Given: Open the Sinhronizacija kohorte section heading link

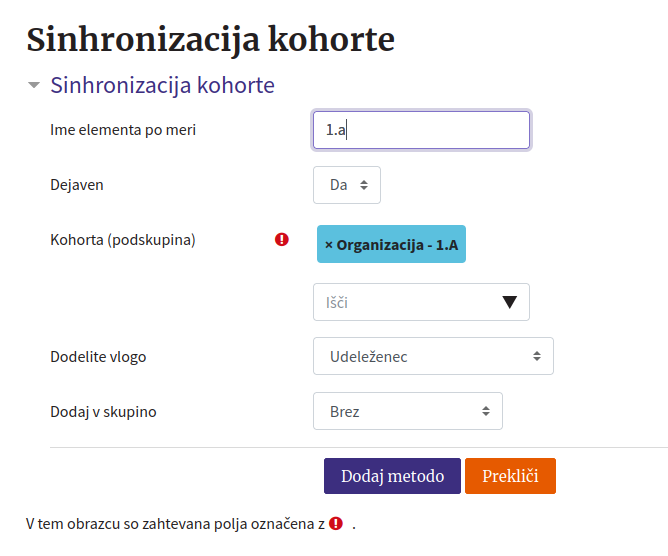Looking at the screenshot, I should coord(162,85).
